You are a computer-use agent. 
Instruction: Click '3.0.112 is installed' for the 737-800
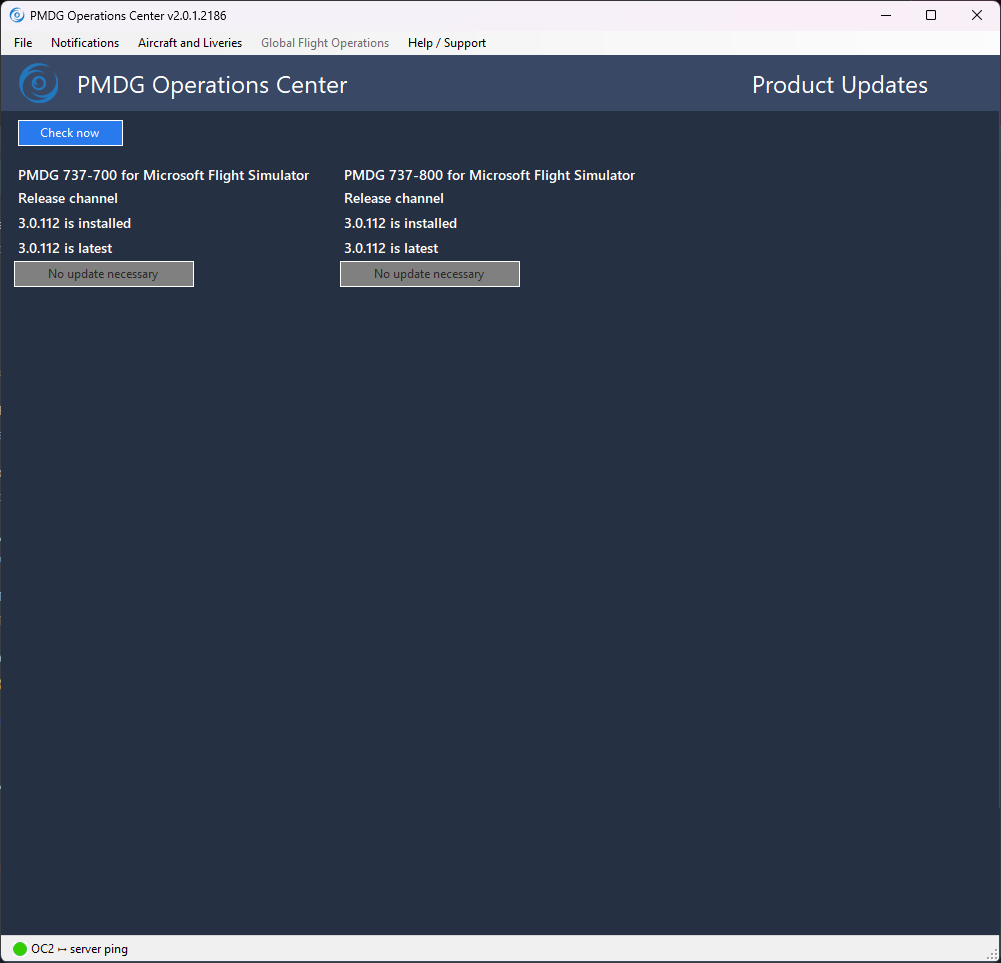tap(401, 224)
